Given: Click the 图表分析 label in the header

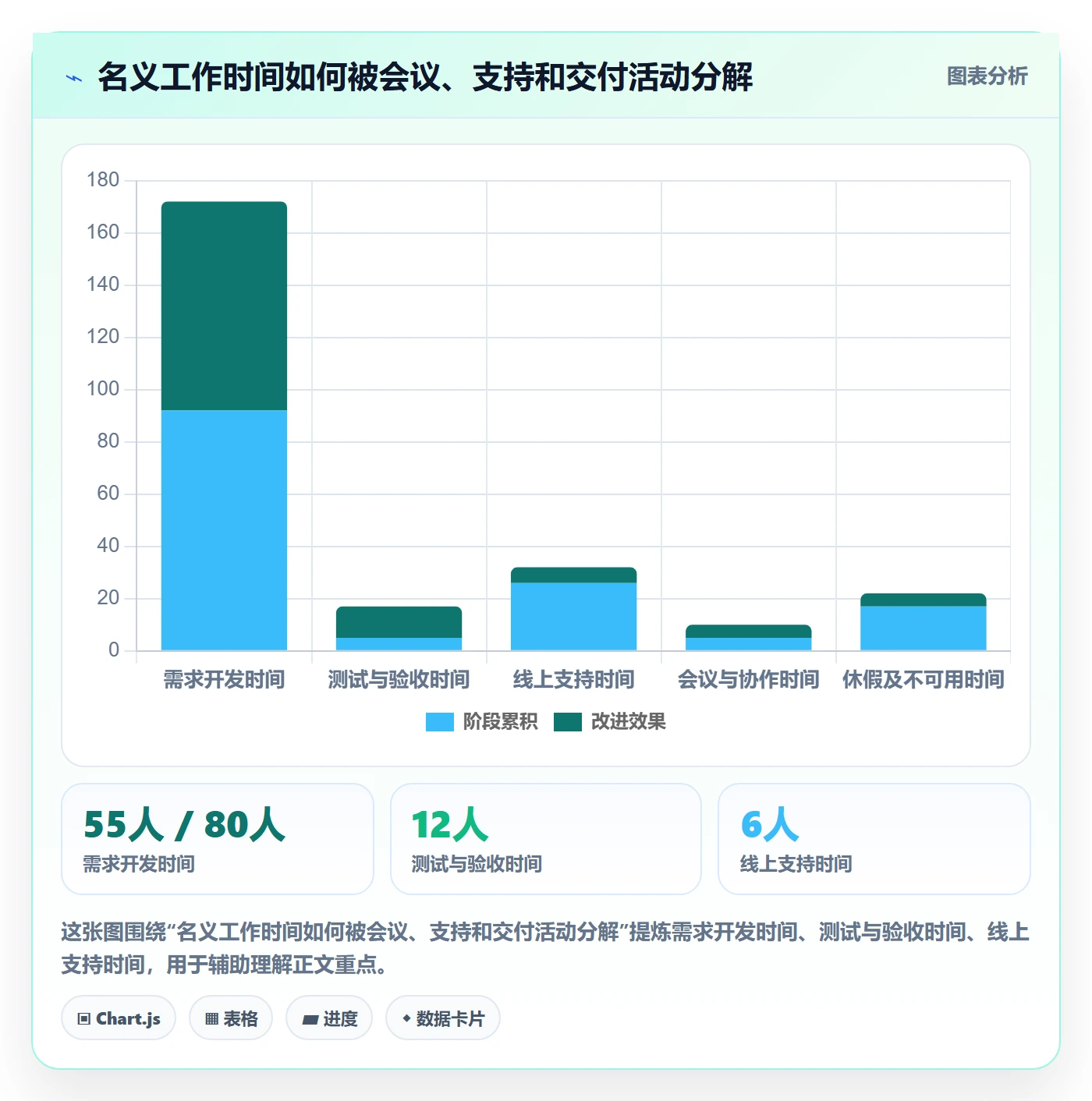Looking at the screenshot, I should [x=987, y=76].
